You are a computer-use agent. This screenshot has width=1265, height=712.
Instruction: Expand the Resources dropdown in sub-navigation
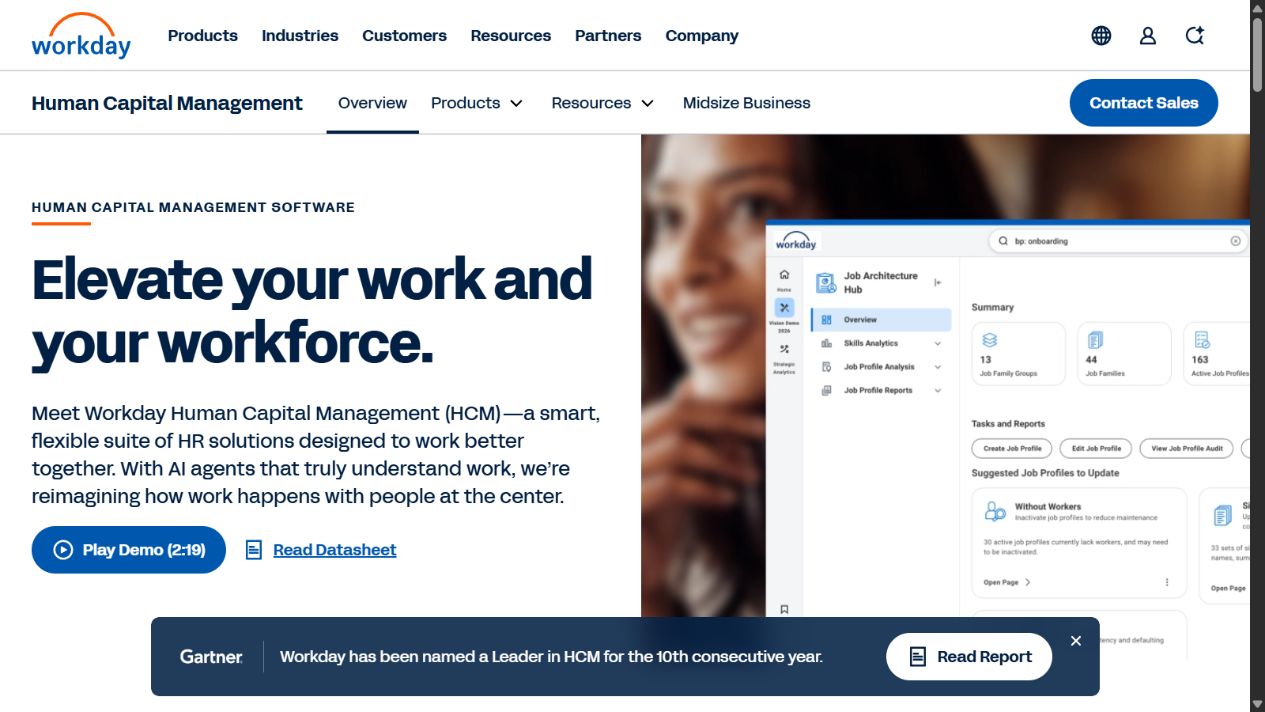(647, 103)
